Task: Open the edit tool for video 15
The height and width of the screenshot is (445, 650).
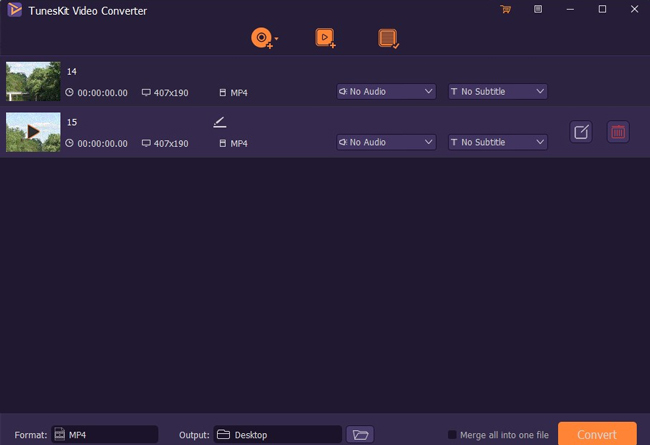Action: (581, 132)
